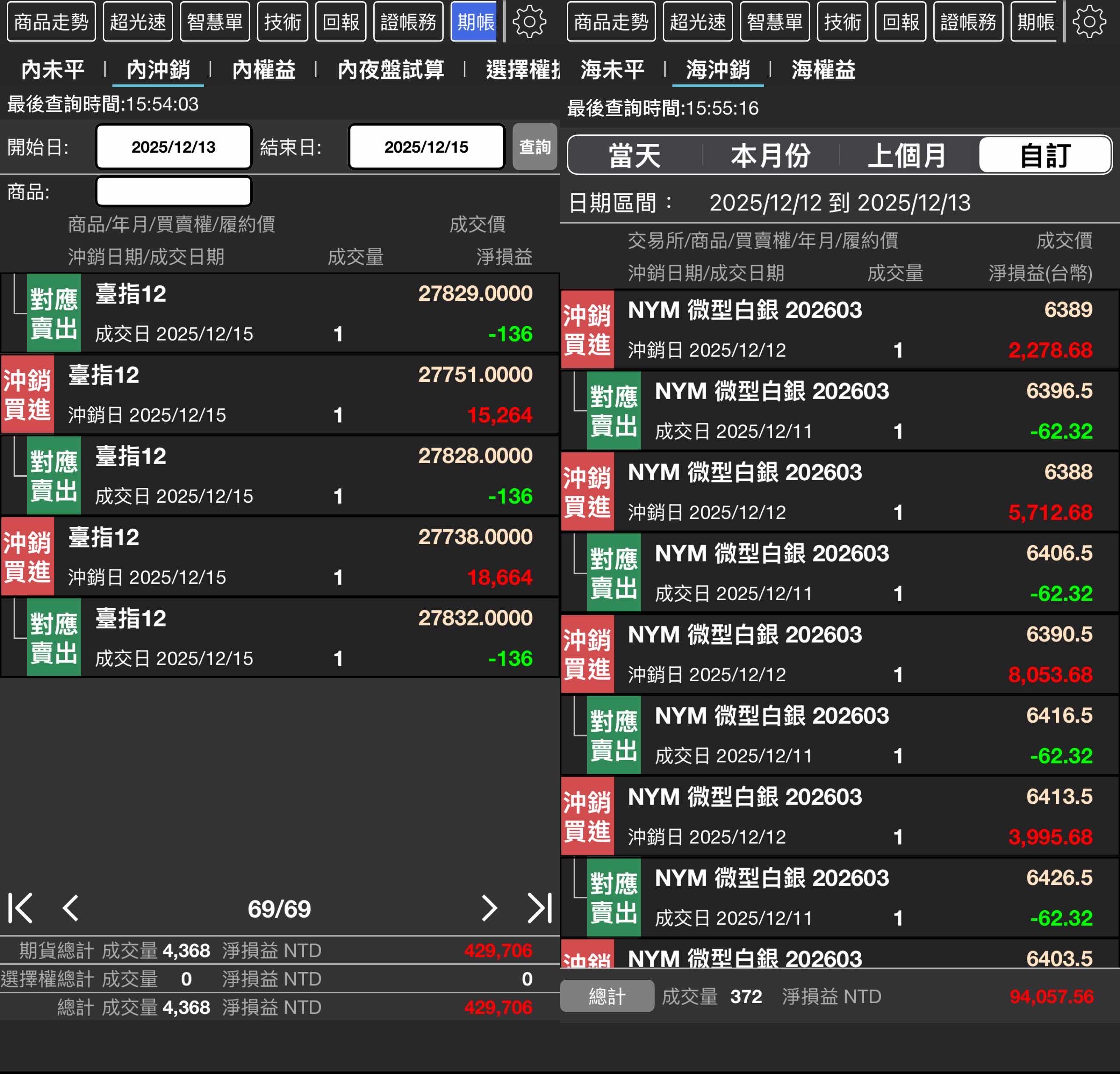Screen dimensions: 1120x1074
Task: Select 本月份 date range segment
Action: click(x=770, y=155)
